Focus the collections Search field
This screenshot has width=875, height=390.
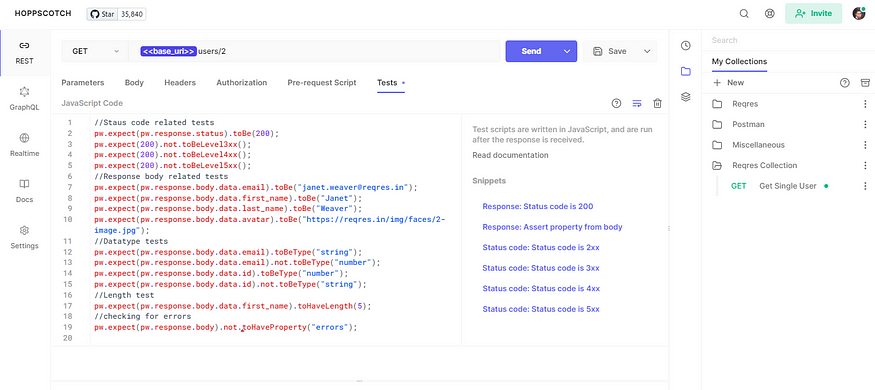point(788,40)
